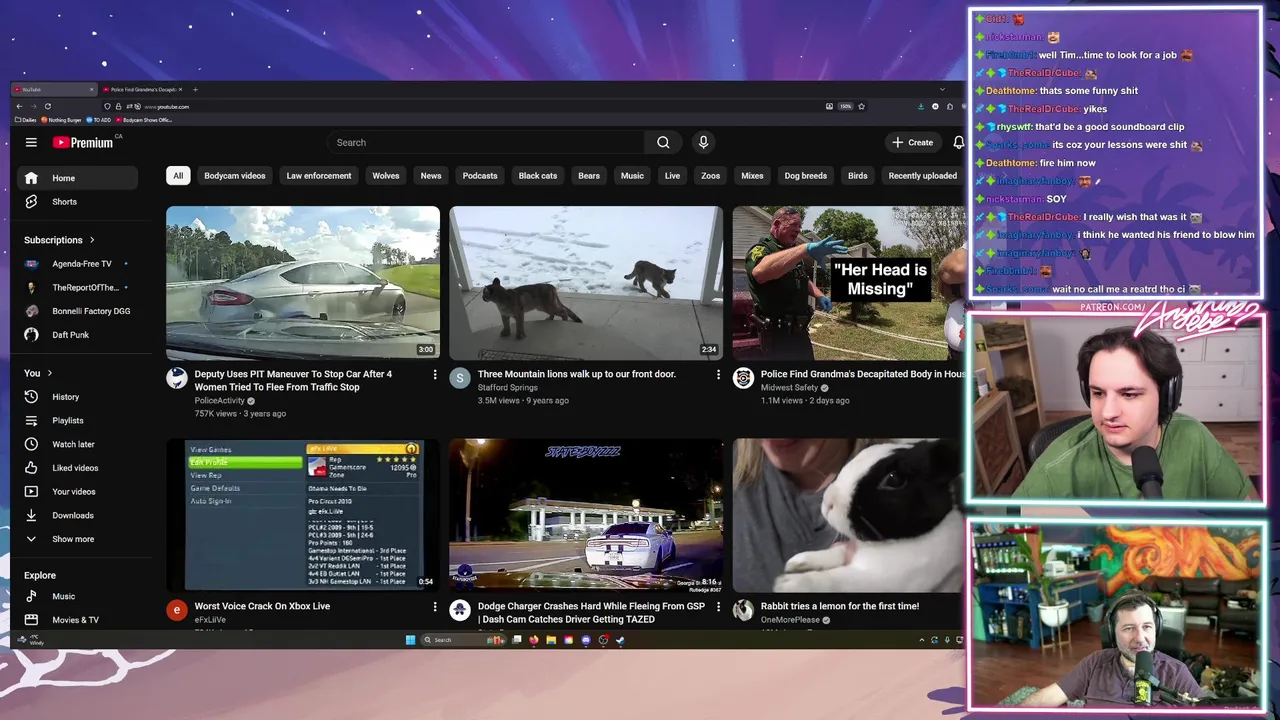The image size is (1280, 720).
Task: Select the Live chip
Action: click(672, 176)
